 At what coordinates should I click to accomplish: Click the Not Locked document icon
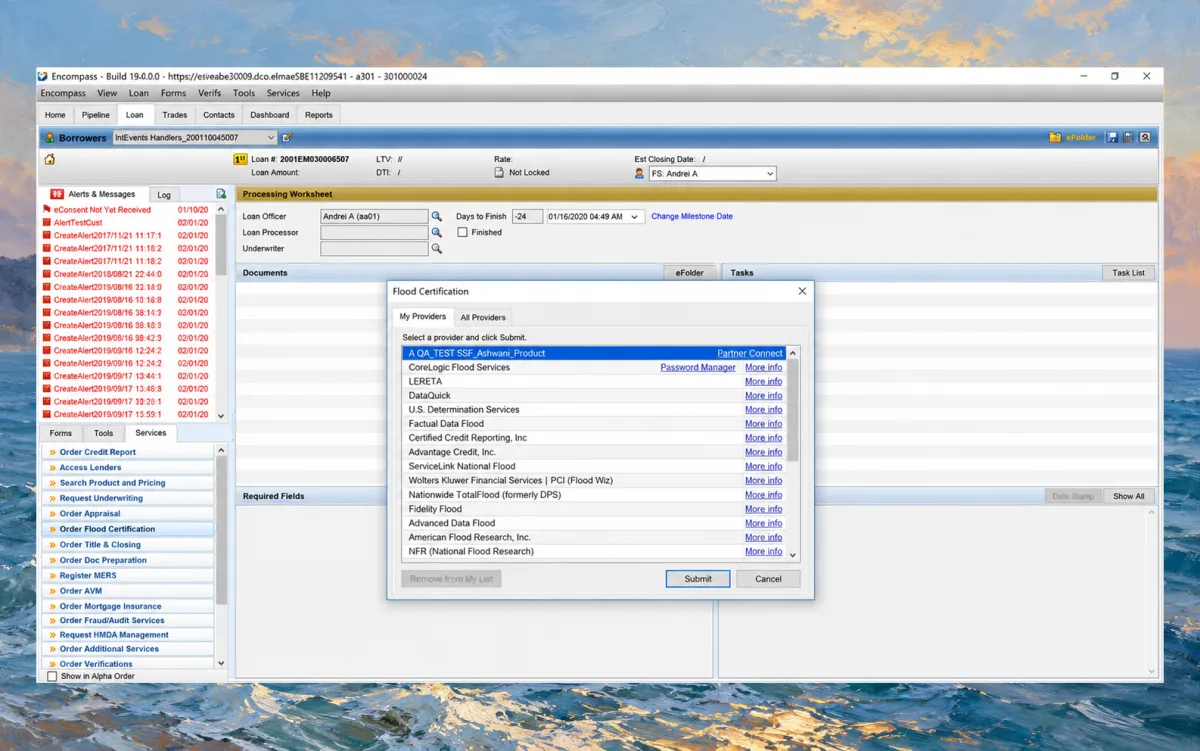(x=500, y=173)
